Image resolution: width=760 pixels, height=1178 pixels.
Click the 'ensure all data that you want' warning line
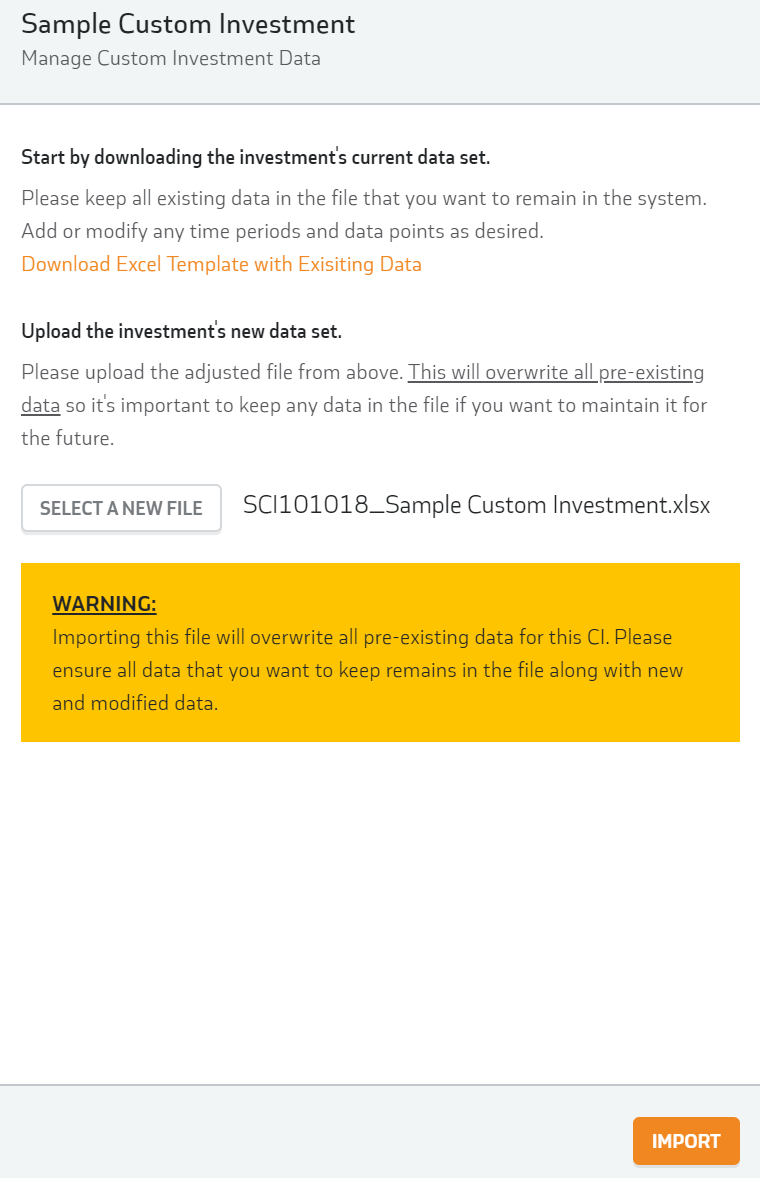(x=368, y=670)
